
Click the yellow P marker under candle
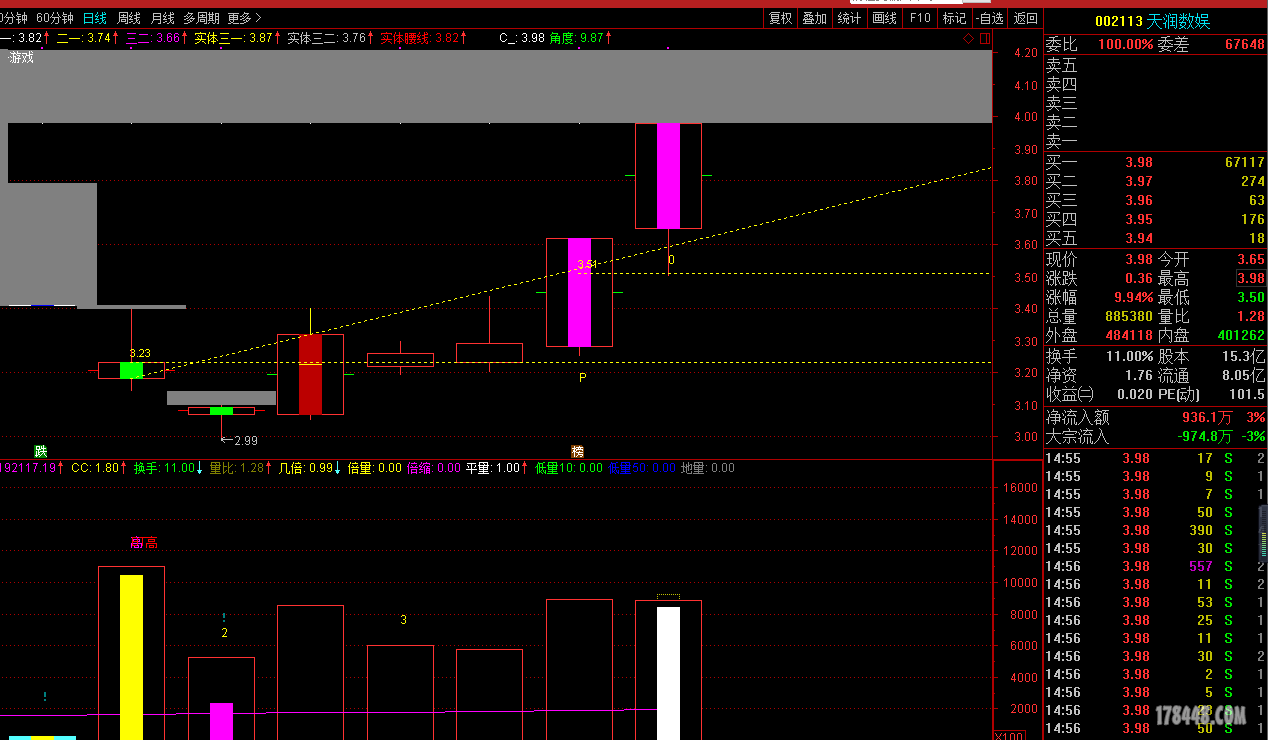tap(582, 378)
